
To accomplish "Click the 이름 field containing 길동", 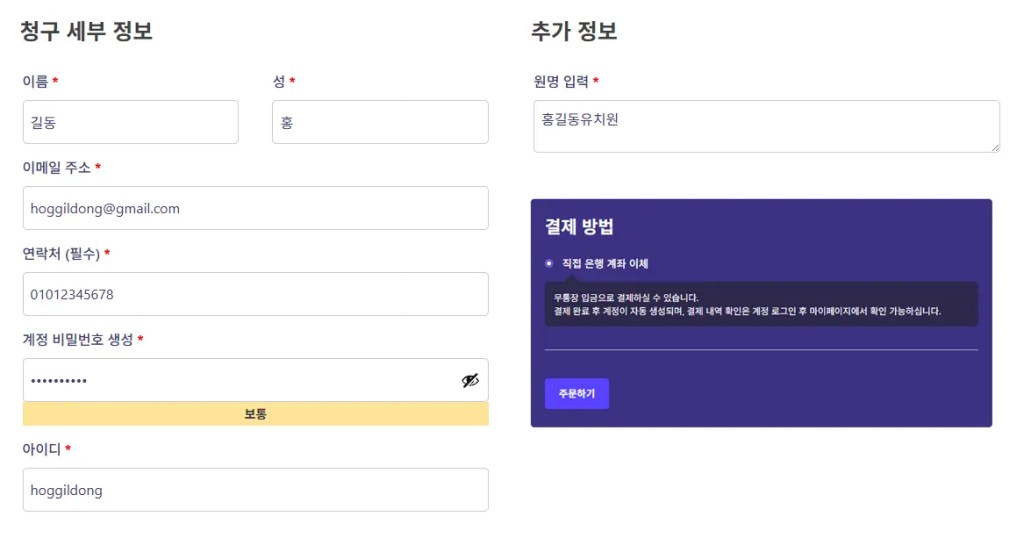I will [x=130, y=122].
